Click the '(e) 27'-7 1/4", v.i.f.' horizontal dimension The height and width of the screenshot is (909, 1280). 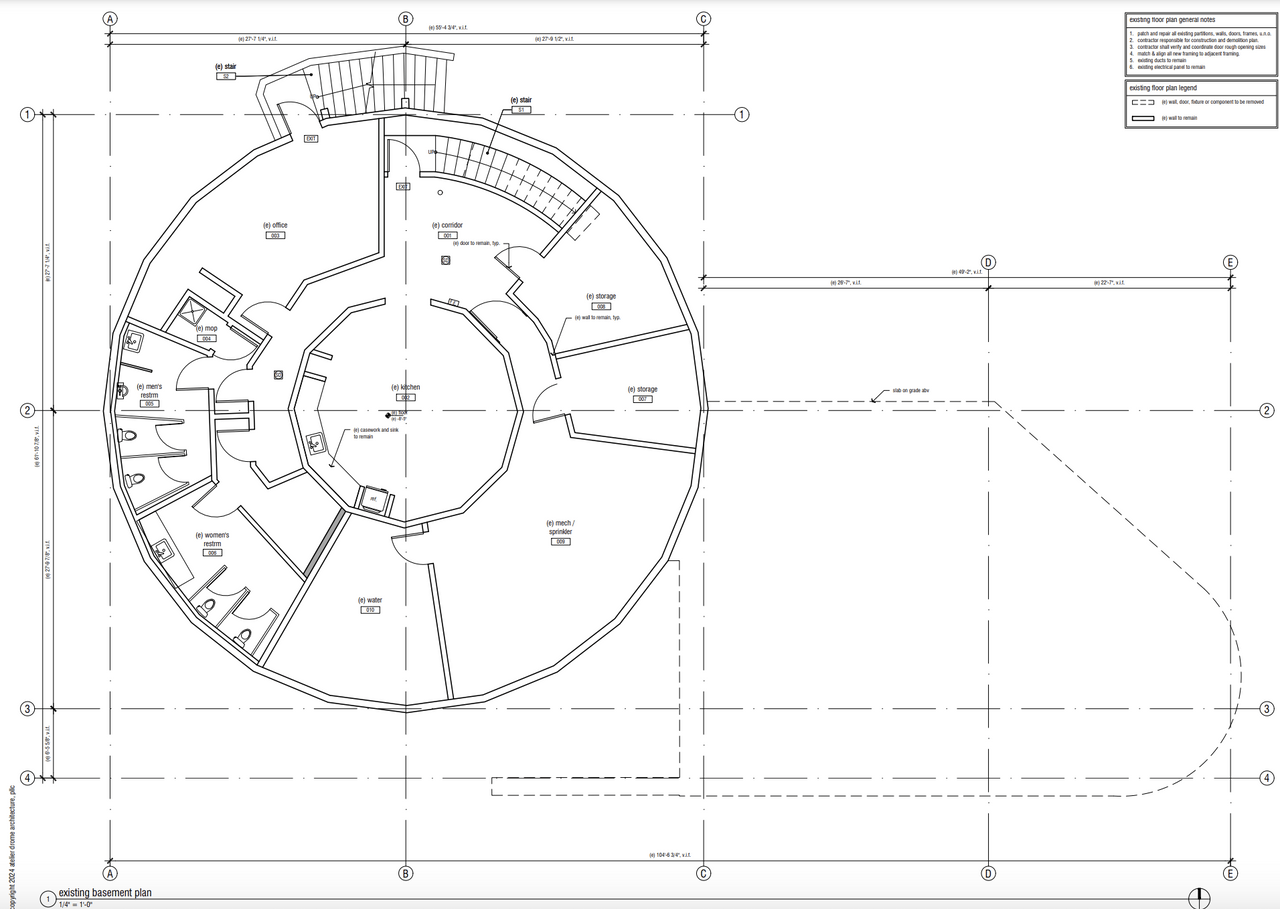[x=258, y=39]
